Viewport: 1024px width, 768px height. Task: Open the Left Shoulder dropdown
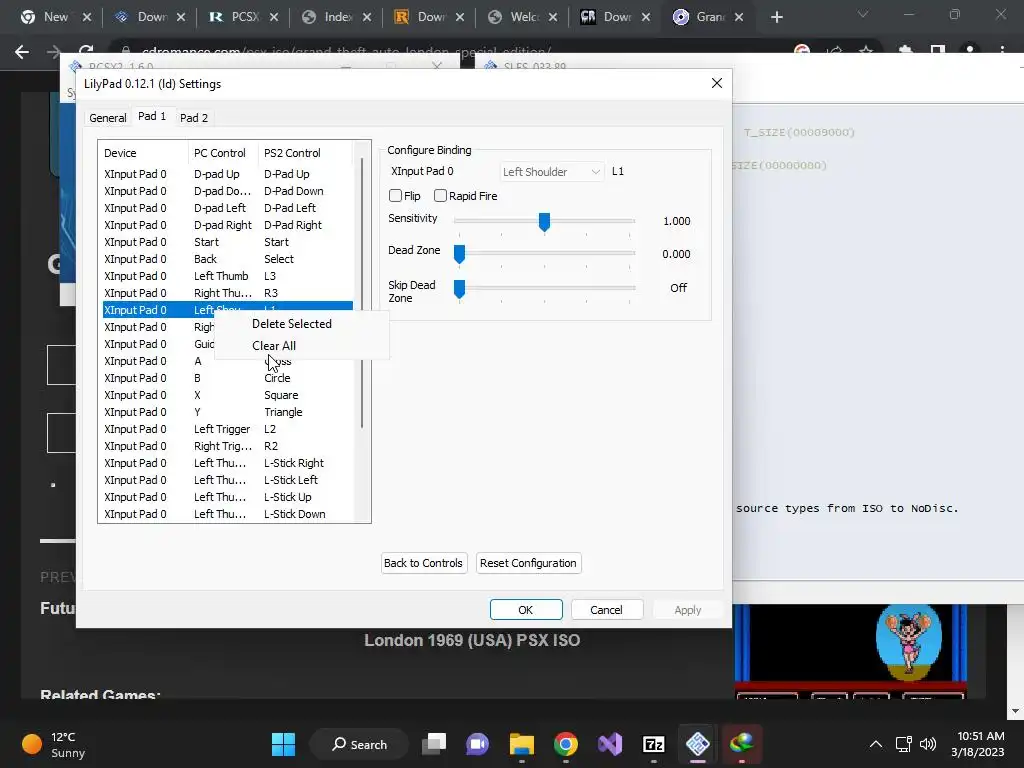[552, 172]
